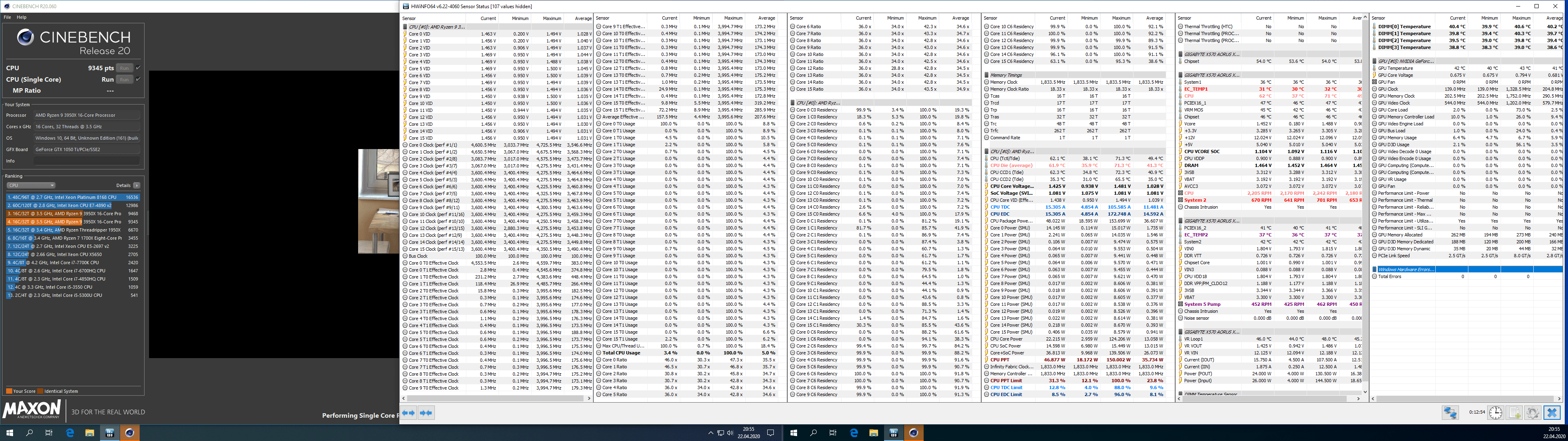Start logging with the sheet-plus icon

tap(1514, 412)
